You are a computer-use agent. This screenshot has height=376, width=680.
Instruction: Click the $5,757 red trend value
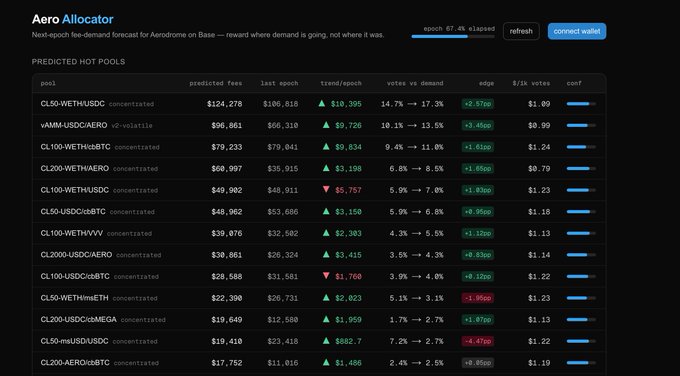coord(348,190)
